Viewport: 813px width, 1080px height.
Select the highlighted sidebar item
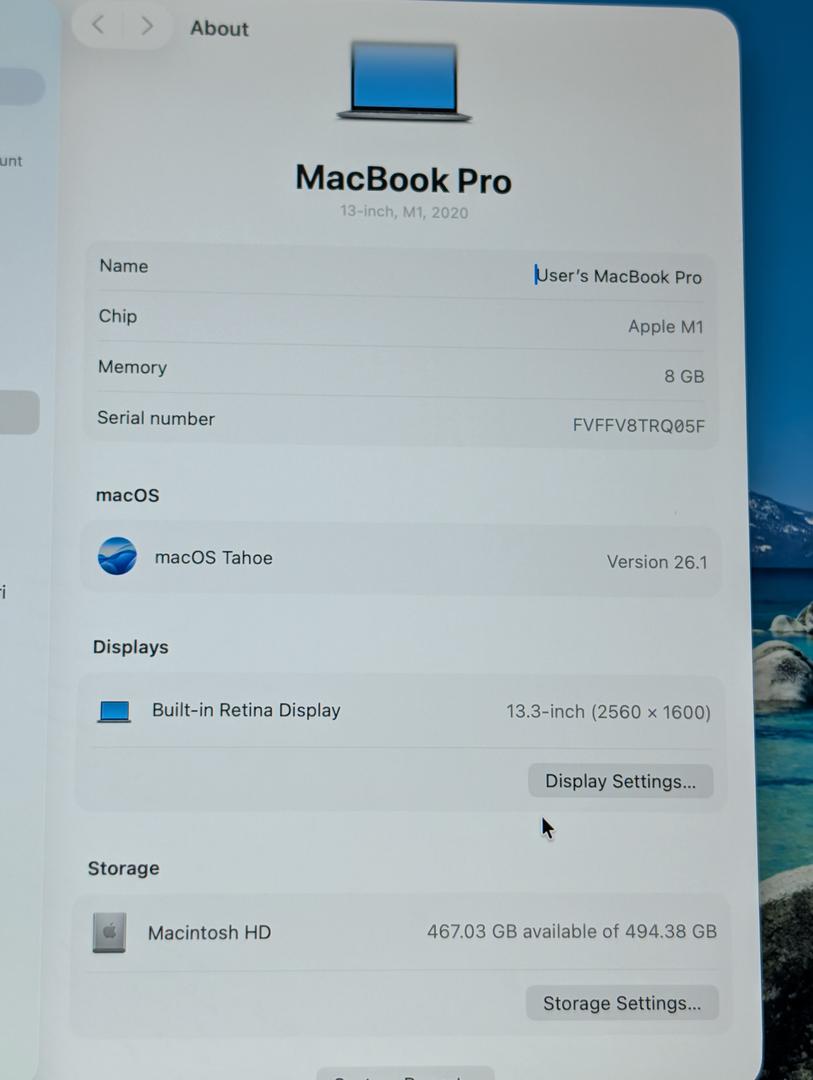pos(18,412)
